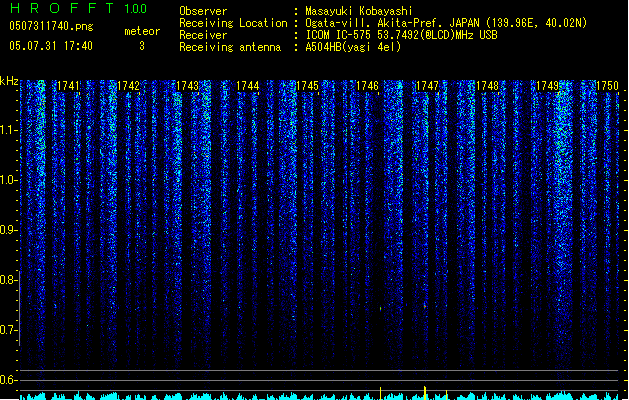Click the 0.7 kHz axis label
The image size is (629, 400).
coord(8,330)
